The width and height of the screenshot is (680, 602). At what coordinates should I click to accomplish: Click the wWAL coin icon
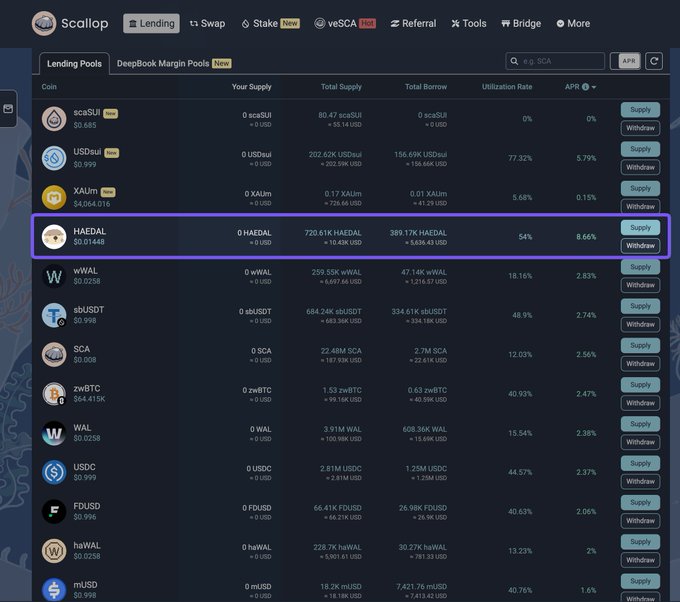[54, 276]
